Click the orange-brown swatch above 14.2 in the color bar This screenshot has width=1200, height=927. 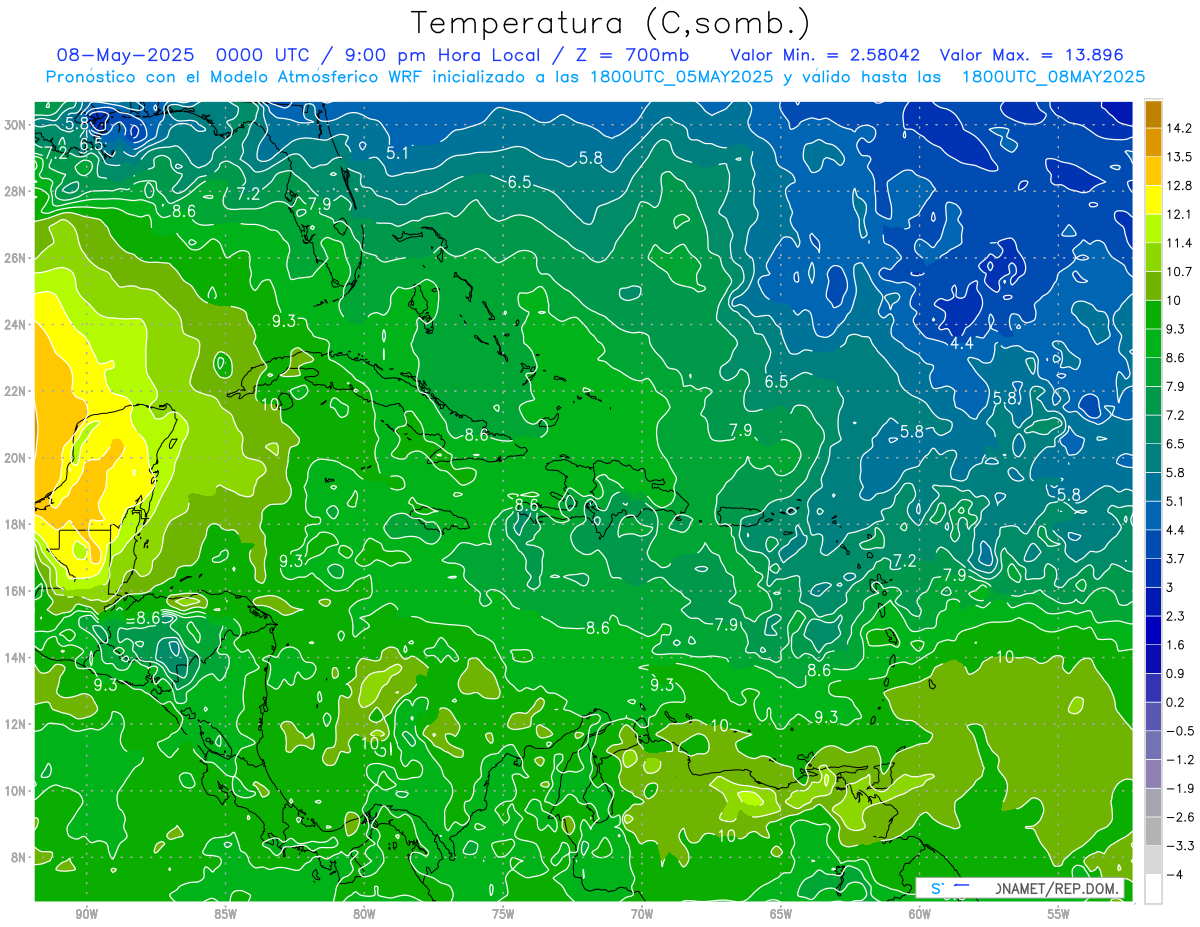click(x=1153, y=114)
